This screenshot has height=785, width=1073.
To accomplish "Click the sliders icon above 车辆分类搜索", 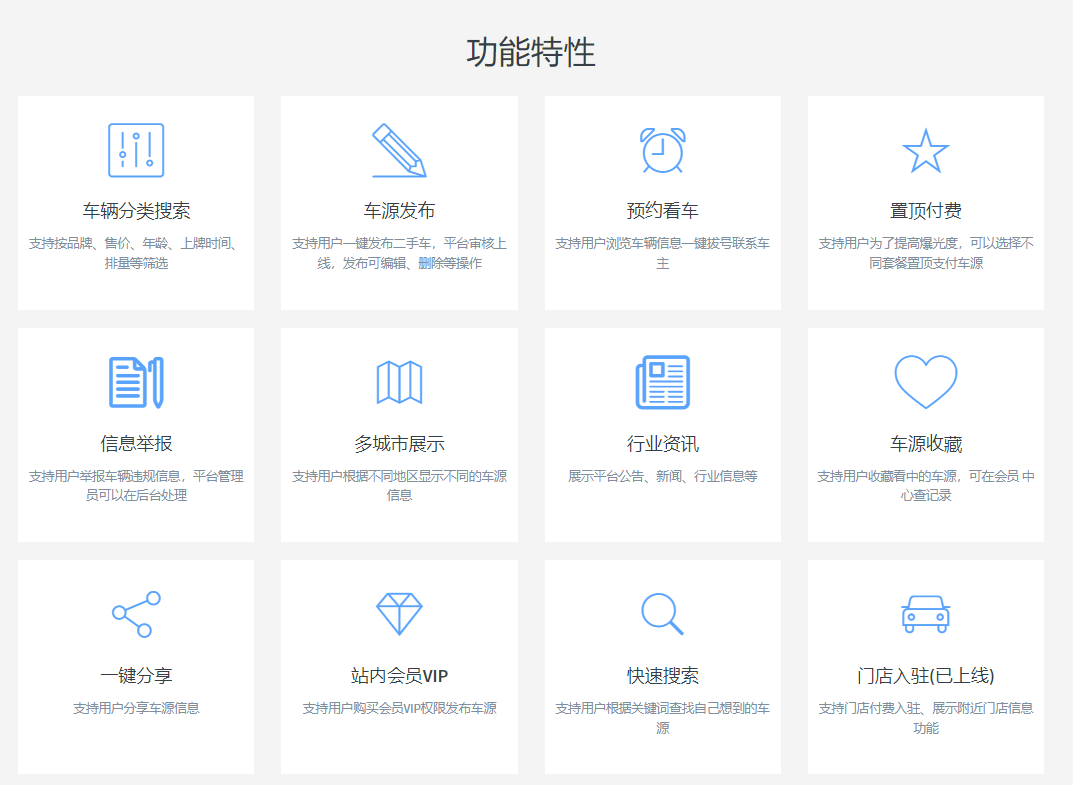I will [x=136, y=150].
